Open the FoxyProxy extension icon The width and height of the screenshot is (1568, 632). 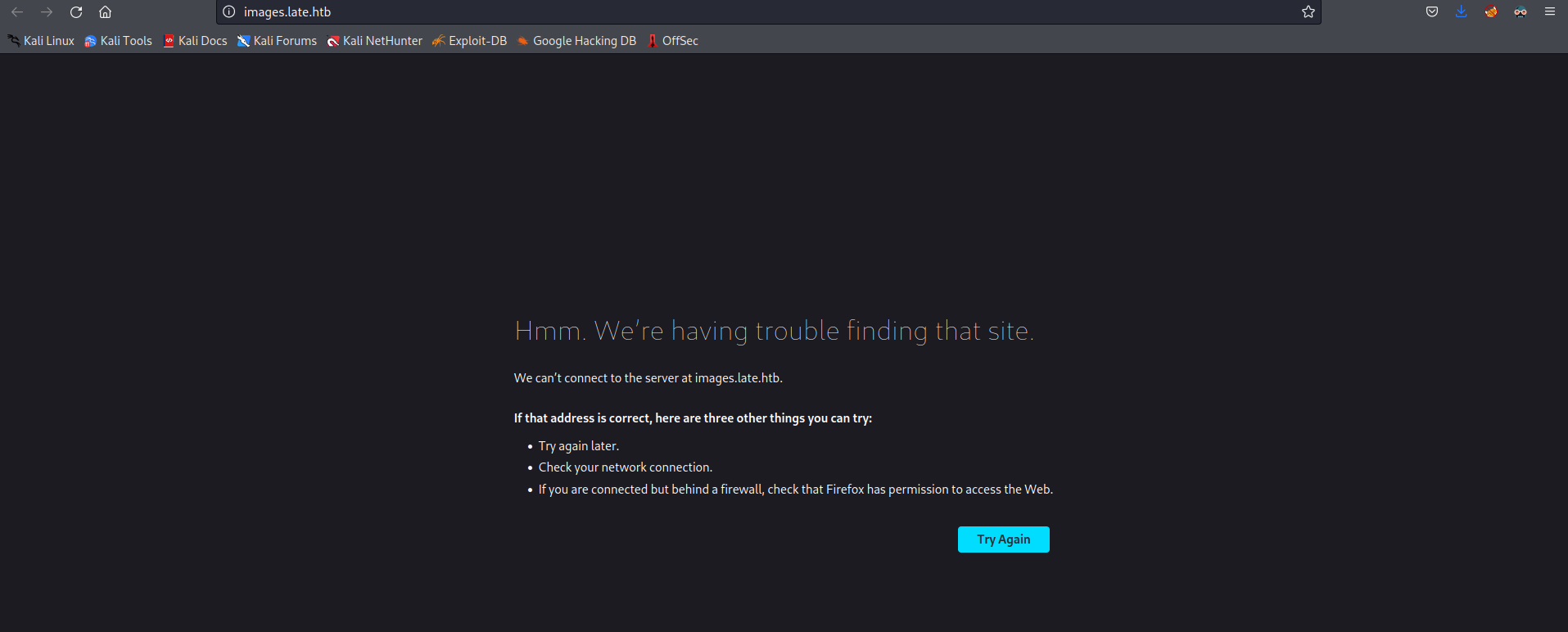click(1490, 12)
